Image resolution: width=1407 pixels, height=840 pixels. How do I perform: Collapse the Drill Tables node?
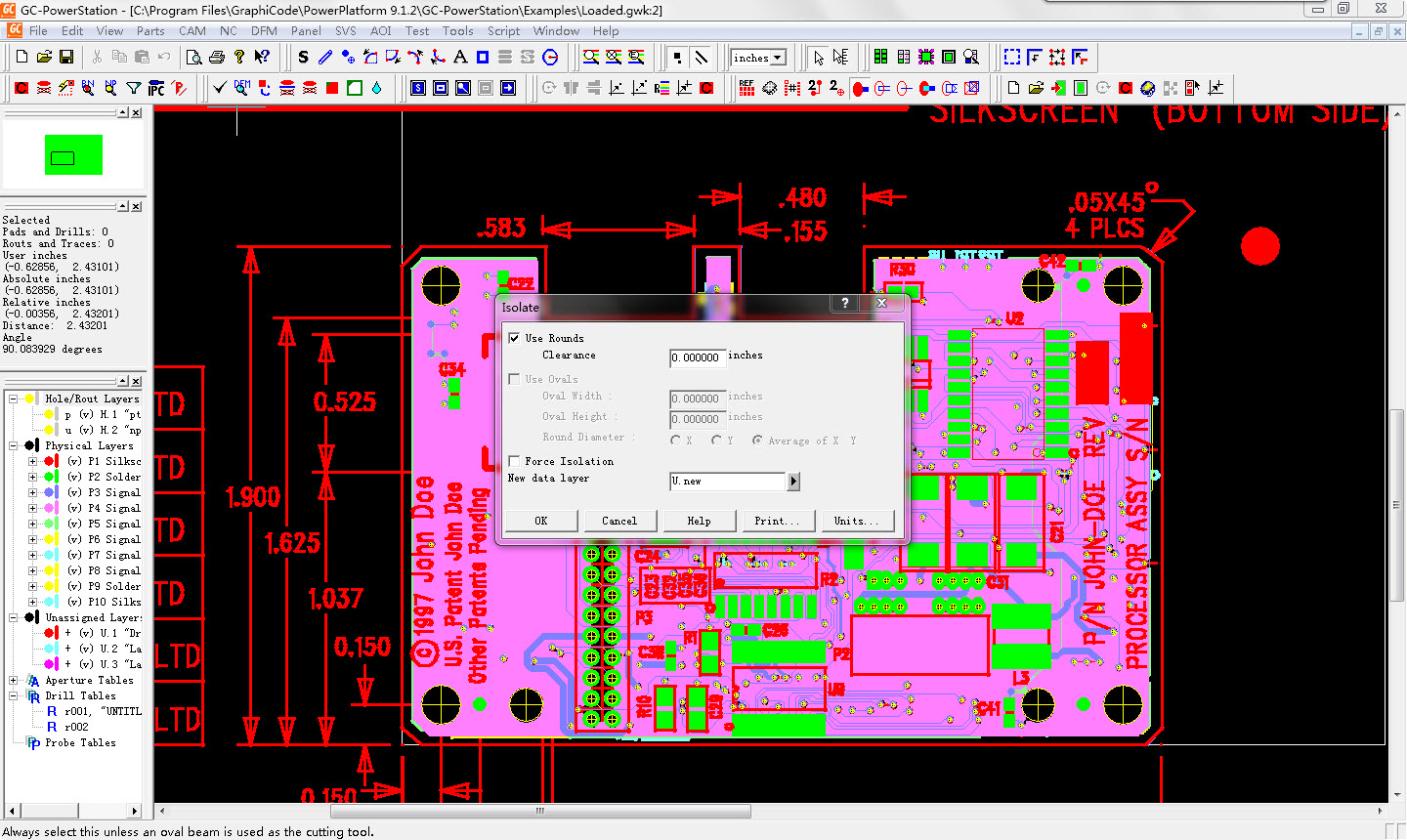pos(14,695)
